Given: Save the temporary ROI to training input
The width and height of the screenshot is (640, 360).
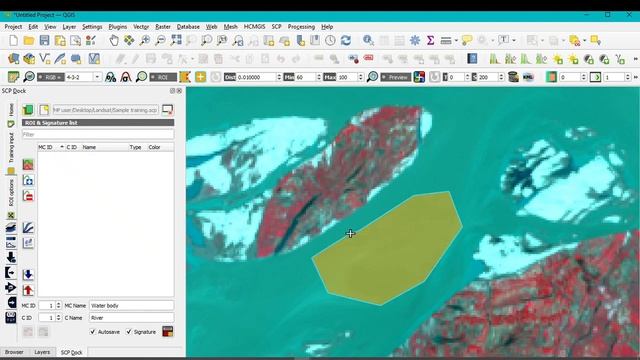Looking at the screenshot, I should 168,331.
